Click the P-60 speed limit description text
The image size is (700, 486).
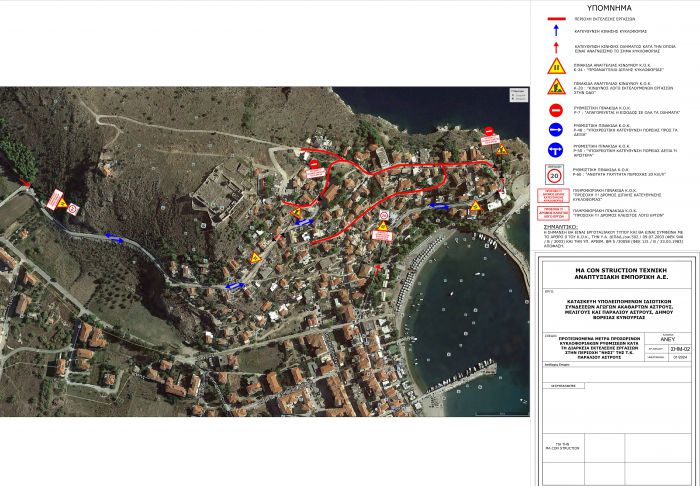(620, 172)
